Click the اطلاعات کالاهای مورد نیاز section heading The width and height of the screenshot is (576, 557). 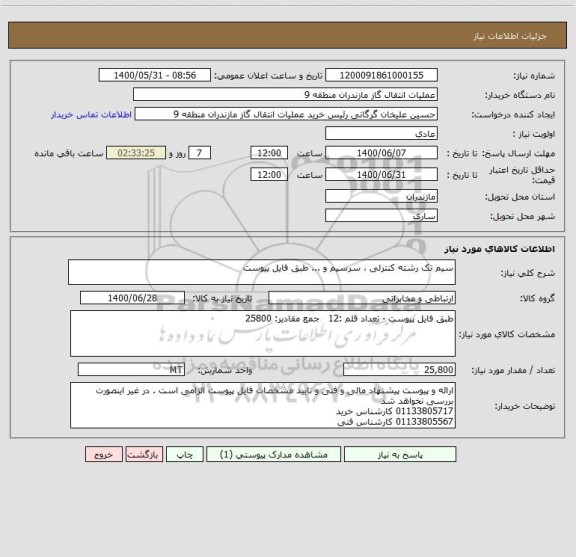(500, 249)
